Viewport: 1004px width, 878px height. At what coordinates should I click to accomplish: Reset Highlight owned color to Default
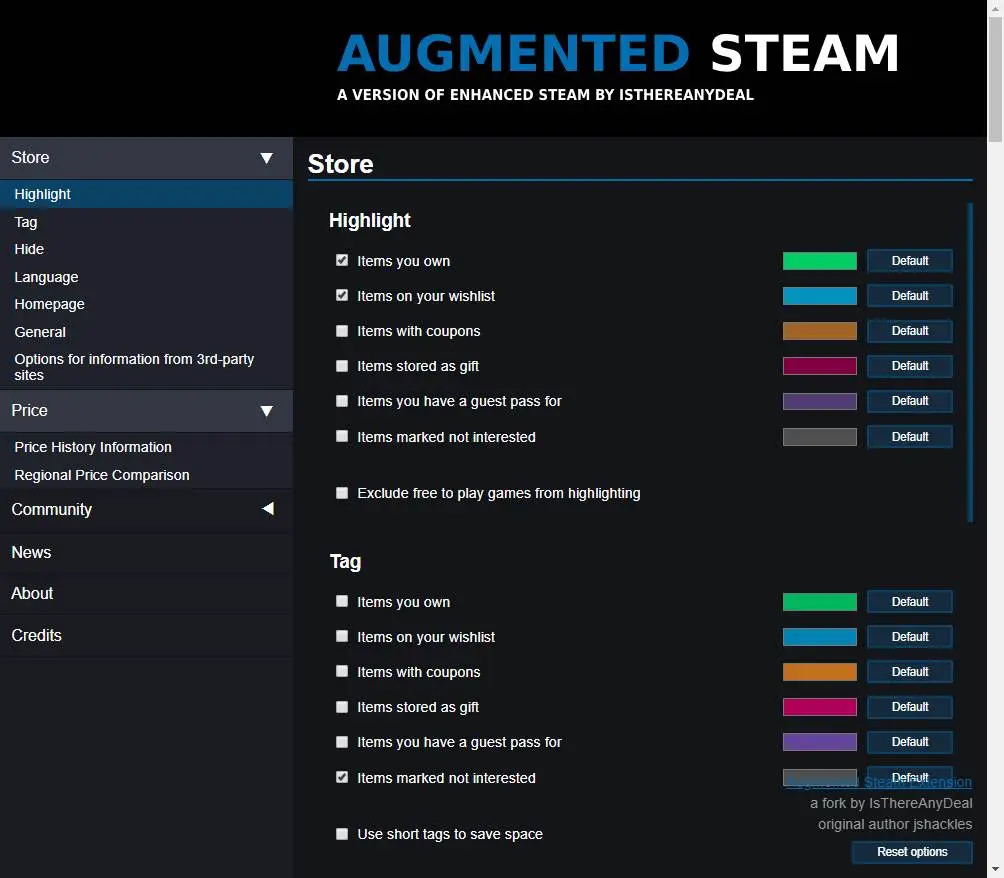pos(910,261)
